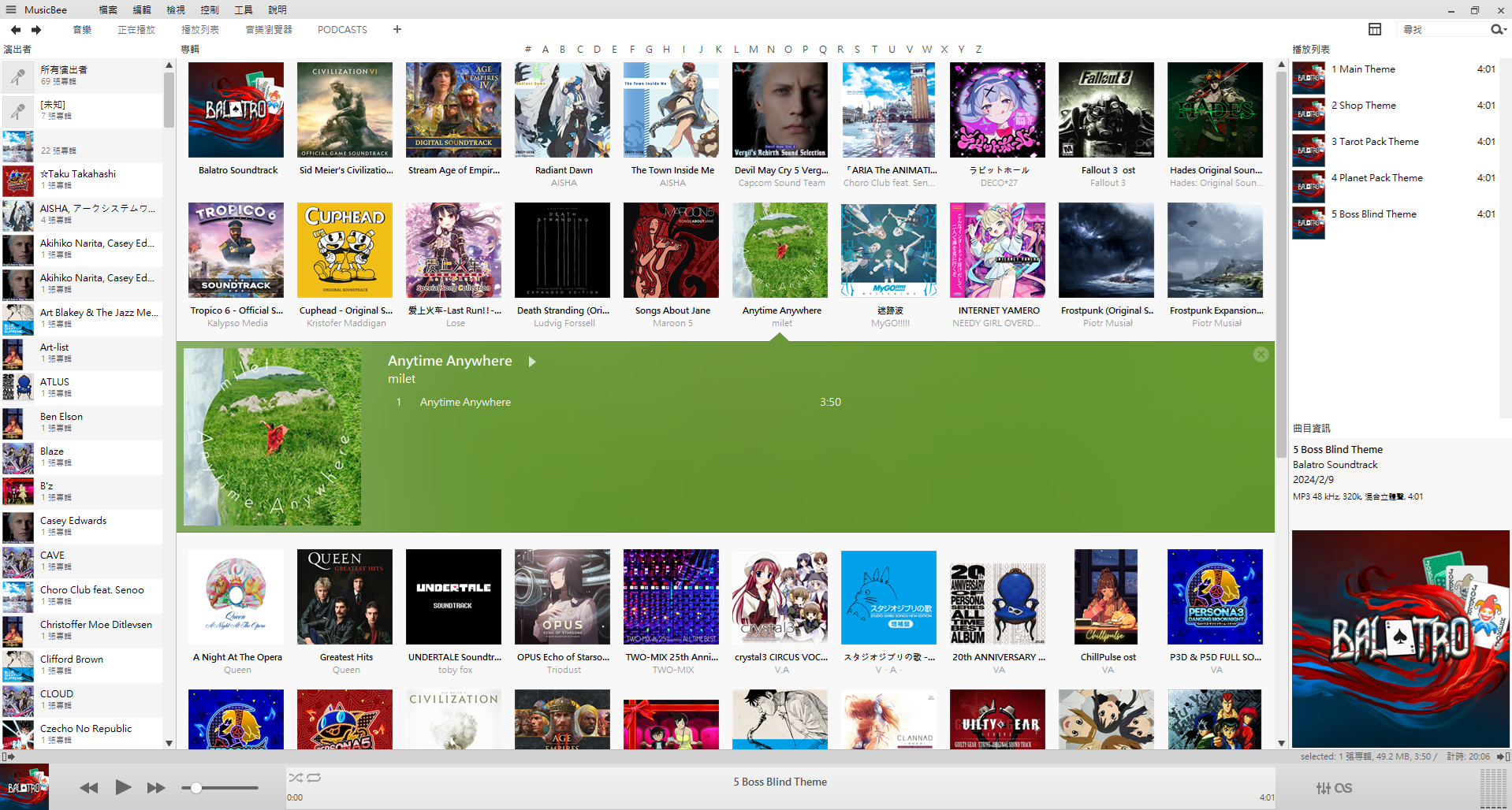Select track 1 Anytime Anywhere in expanded album
Screen dimensions: 1512x810
619,402
